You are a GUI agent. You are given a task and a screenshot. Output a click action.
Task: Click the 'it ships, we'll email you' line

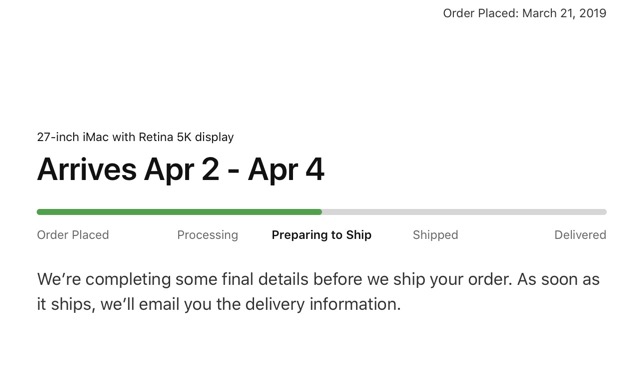pos(219,305)
